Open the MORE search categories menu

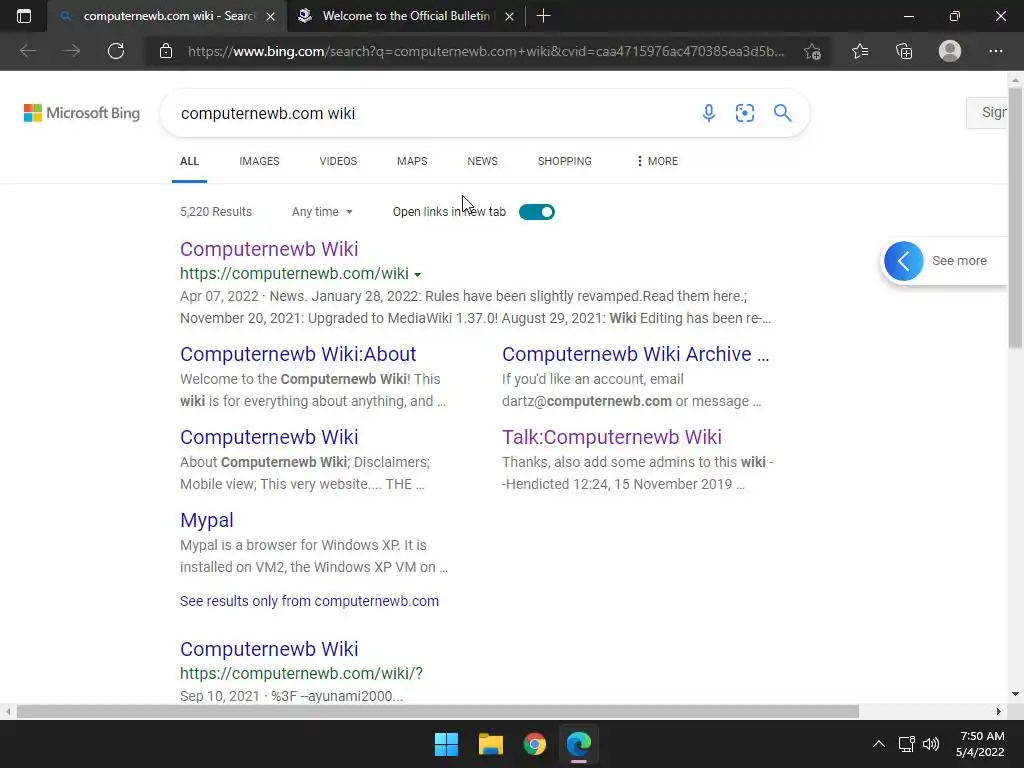pyautogui.click(x=658, y=161)
